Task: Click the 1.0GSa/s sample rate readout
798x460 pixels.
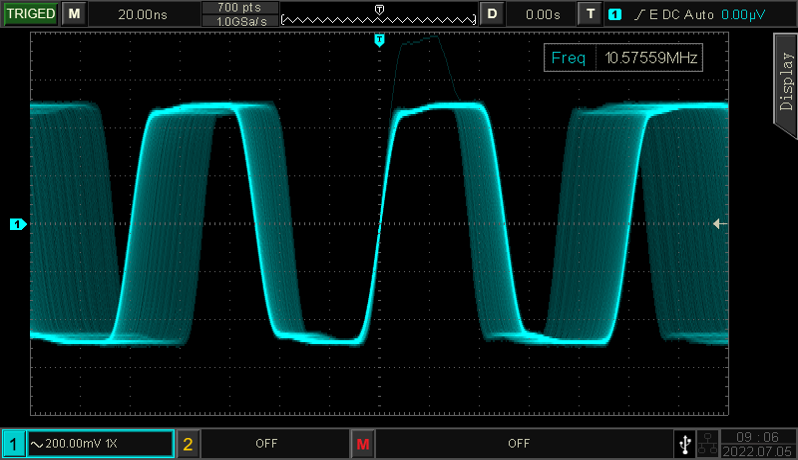Action: 238,21
